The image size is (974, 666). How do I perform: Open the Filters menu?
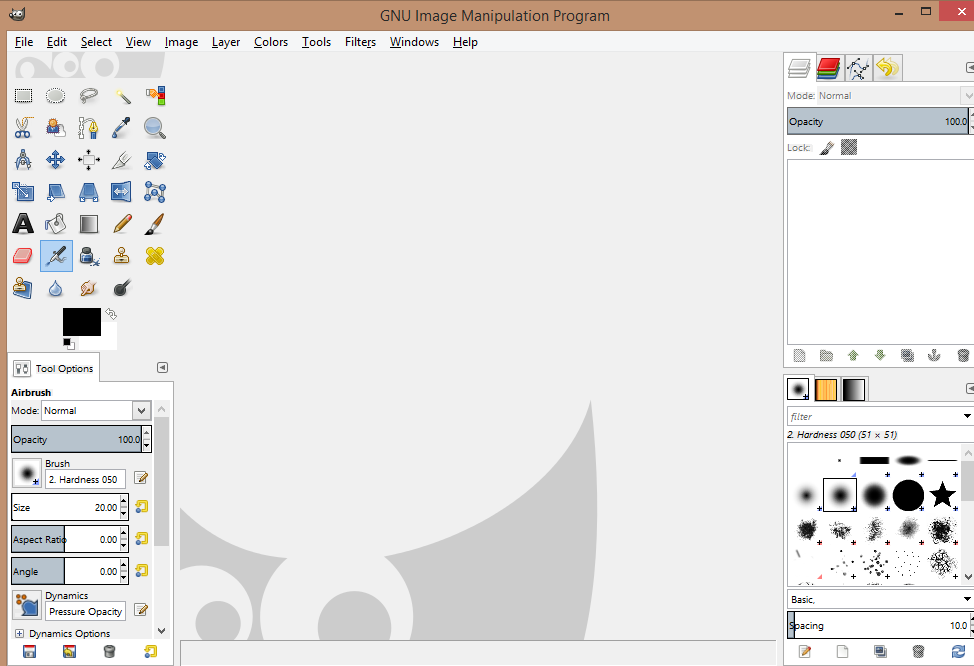point(360,42)
